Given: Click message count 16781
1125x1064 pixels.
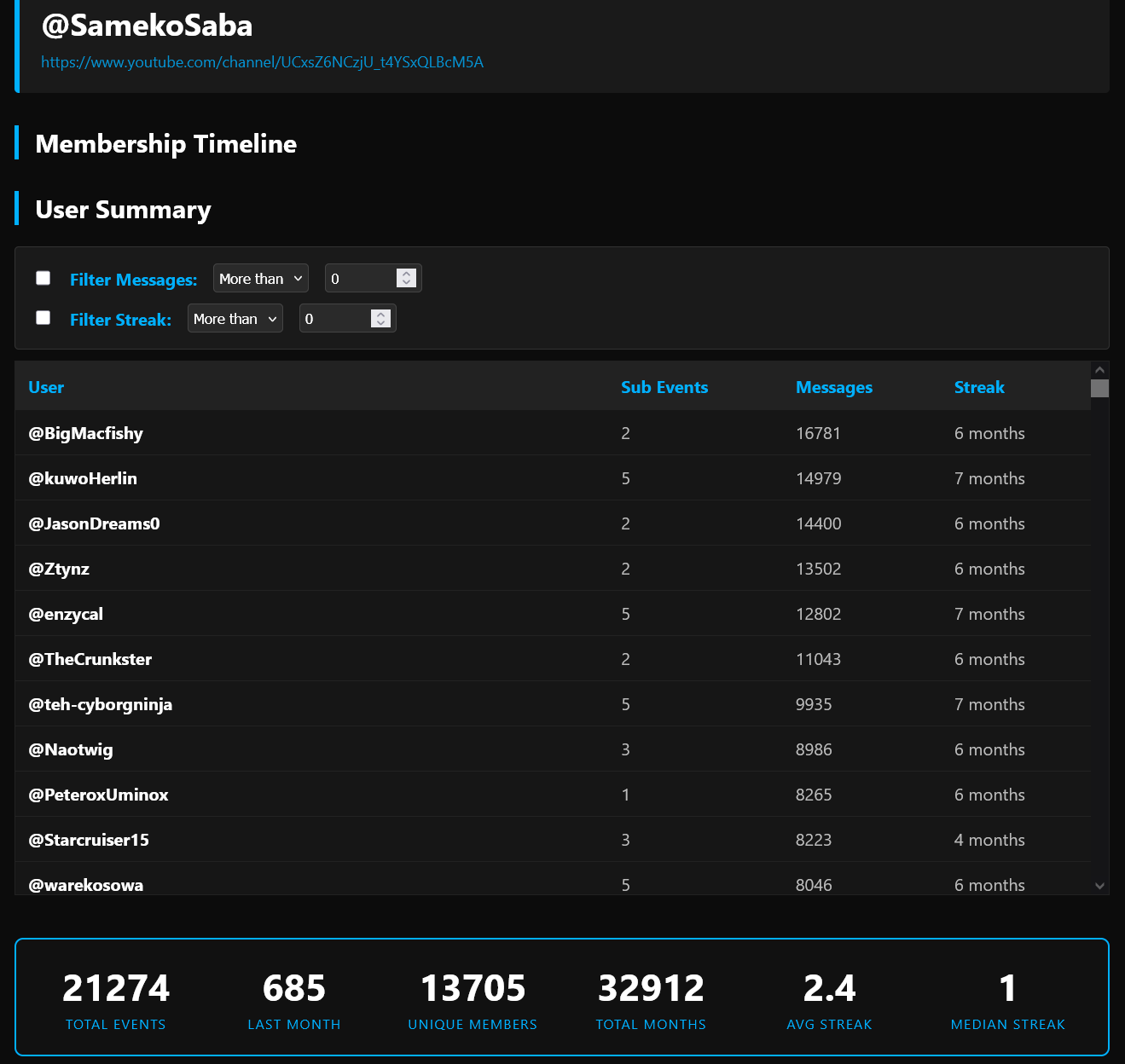Looking at the screenshot, I should [x=819, y=433].
